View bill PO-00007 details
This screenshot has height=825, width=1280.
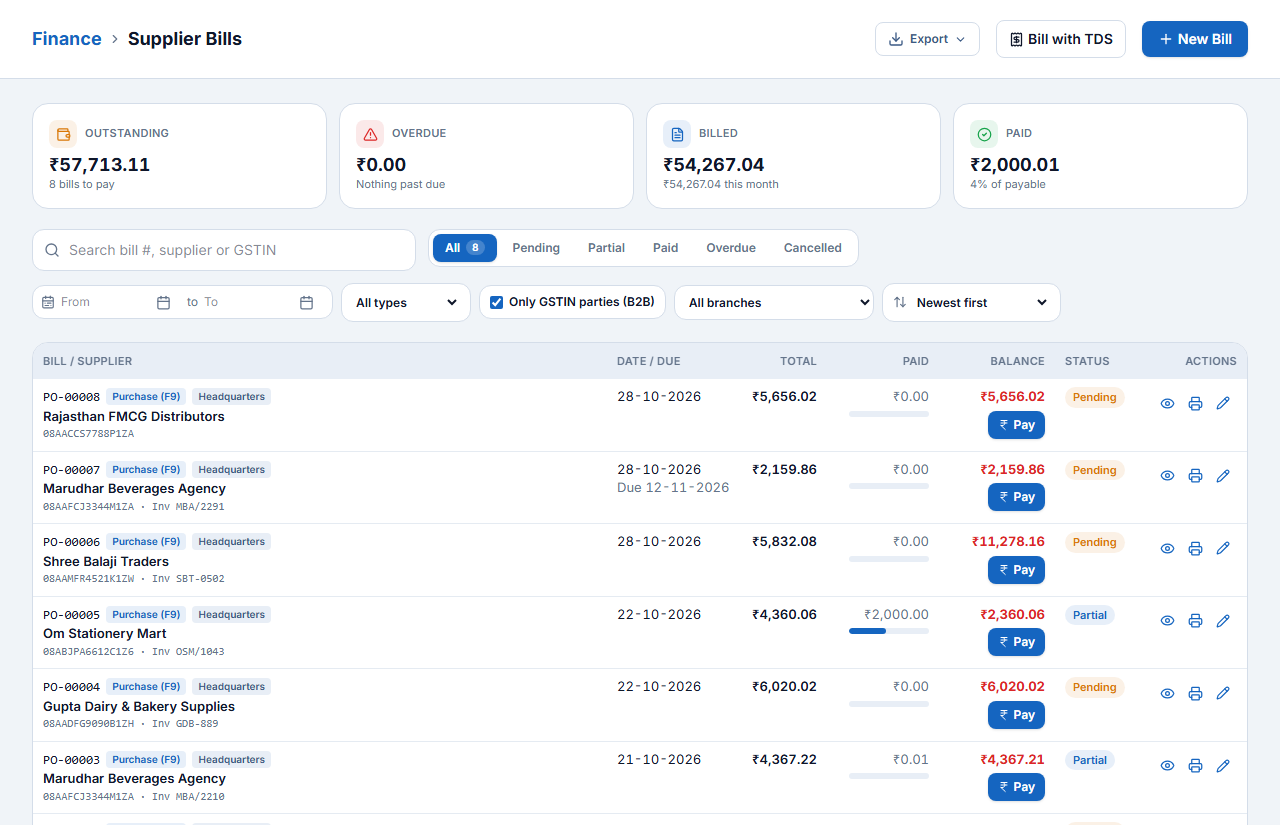(1167, 476)
